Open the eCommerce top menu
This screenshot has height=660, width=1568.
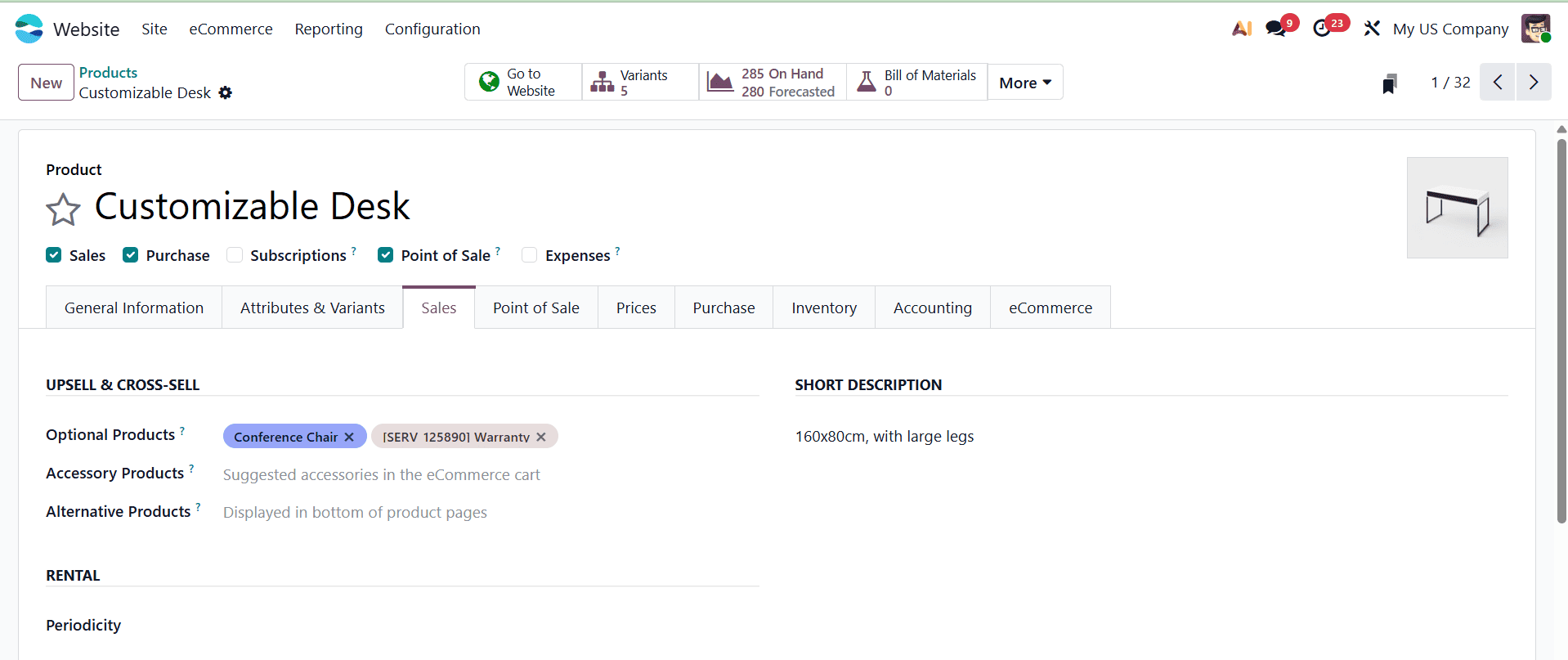point(231,29)
